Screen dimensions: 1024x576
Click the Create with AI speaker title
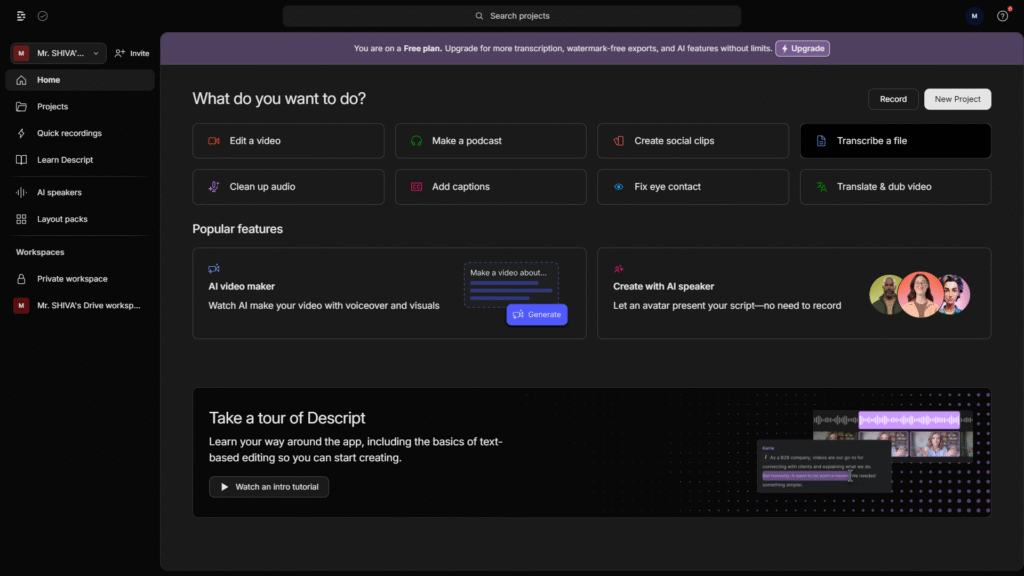pos(664,287)
